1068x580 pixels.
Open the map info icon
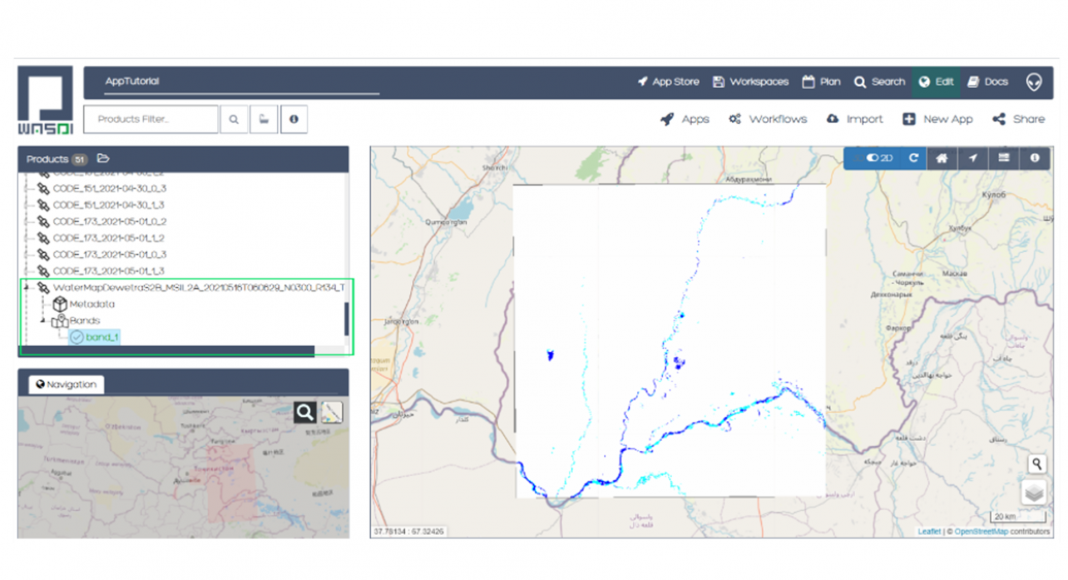tap(1034, 158)
